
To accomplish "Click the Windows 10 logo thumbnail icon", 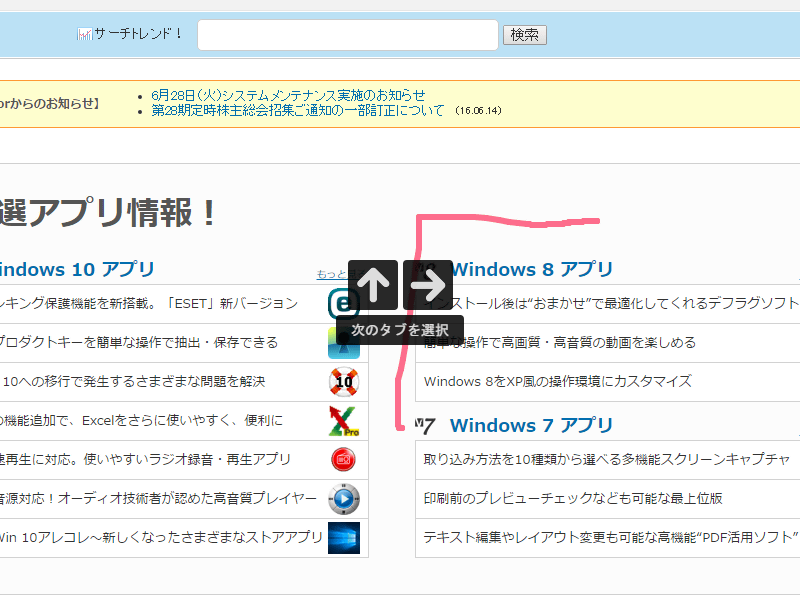I will 344,538.
